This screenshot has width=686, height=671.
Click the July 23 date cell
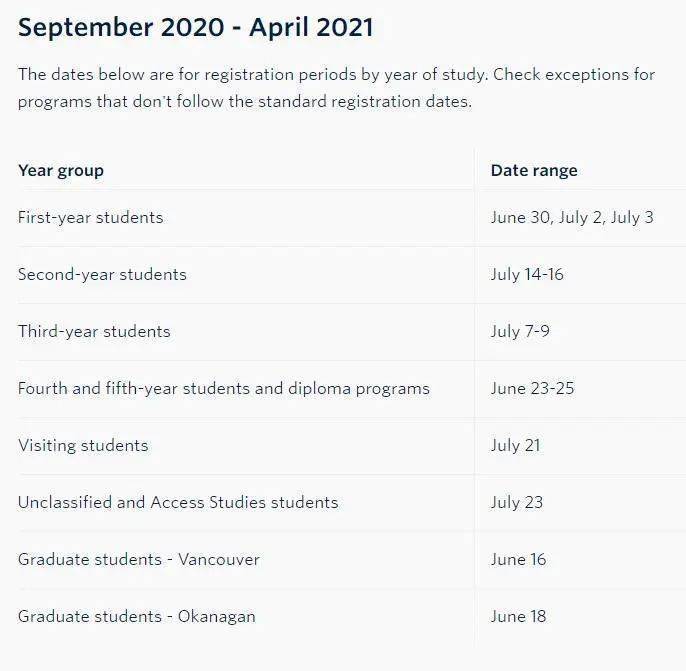pos(517,502)
